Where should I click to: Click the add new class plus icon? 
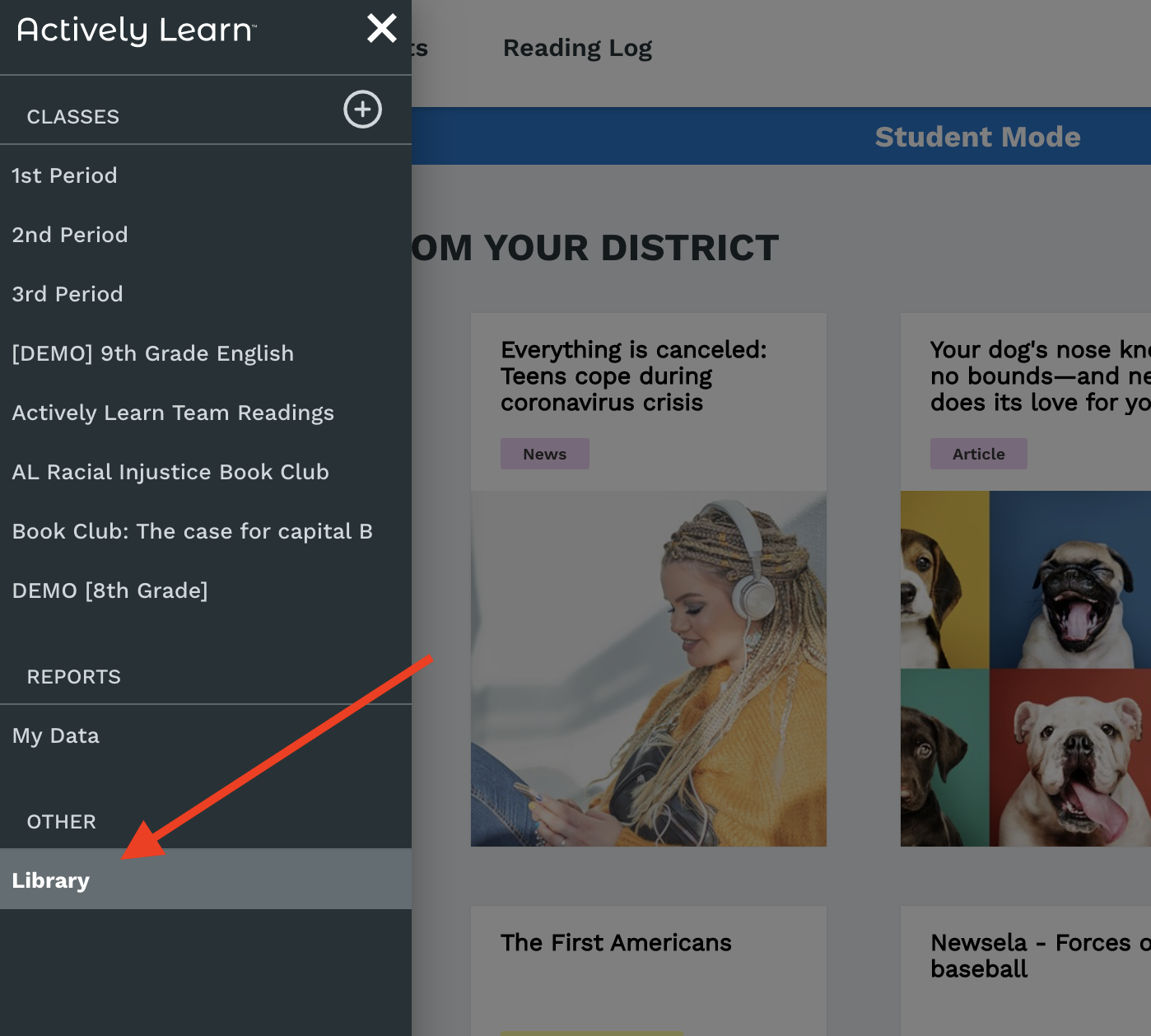point(362,109)
